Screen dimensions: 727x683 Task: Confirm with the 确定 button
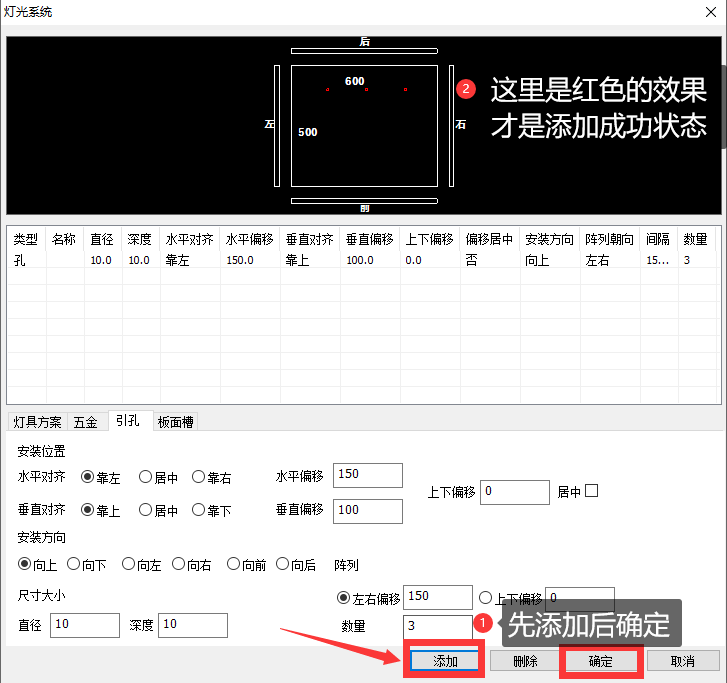click(x=600, y=661)
